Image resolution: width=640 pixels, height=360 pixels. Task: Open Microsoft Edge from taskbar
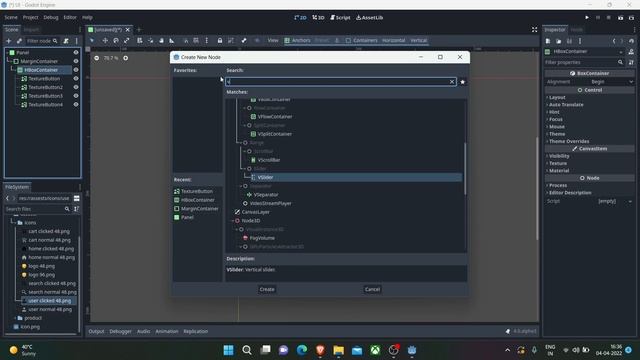pyautogui.click(x=302, y=350)
